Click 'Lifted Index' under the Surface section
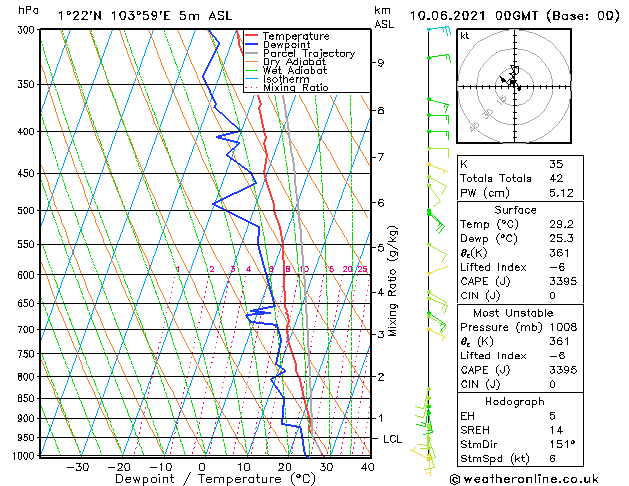This screenshot has height=486, width=629. coord(493,267)
